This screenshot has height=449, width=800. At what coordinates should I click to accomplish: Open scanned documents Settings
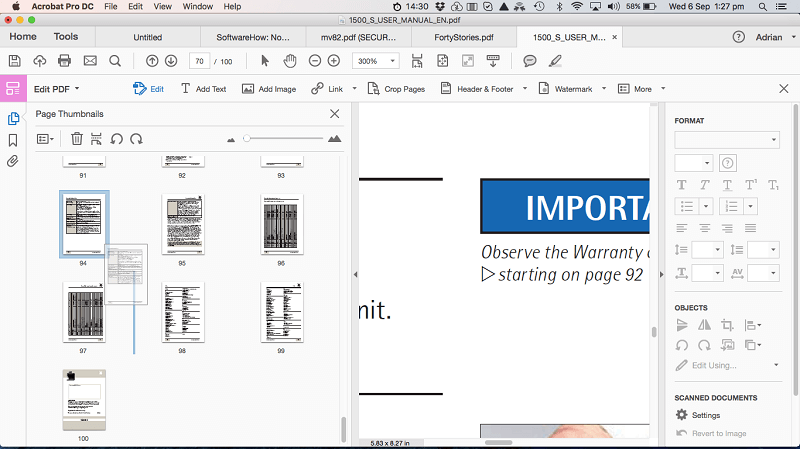(x=698, y=415)
